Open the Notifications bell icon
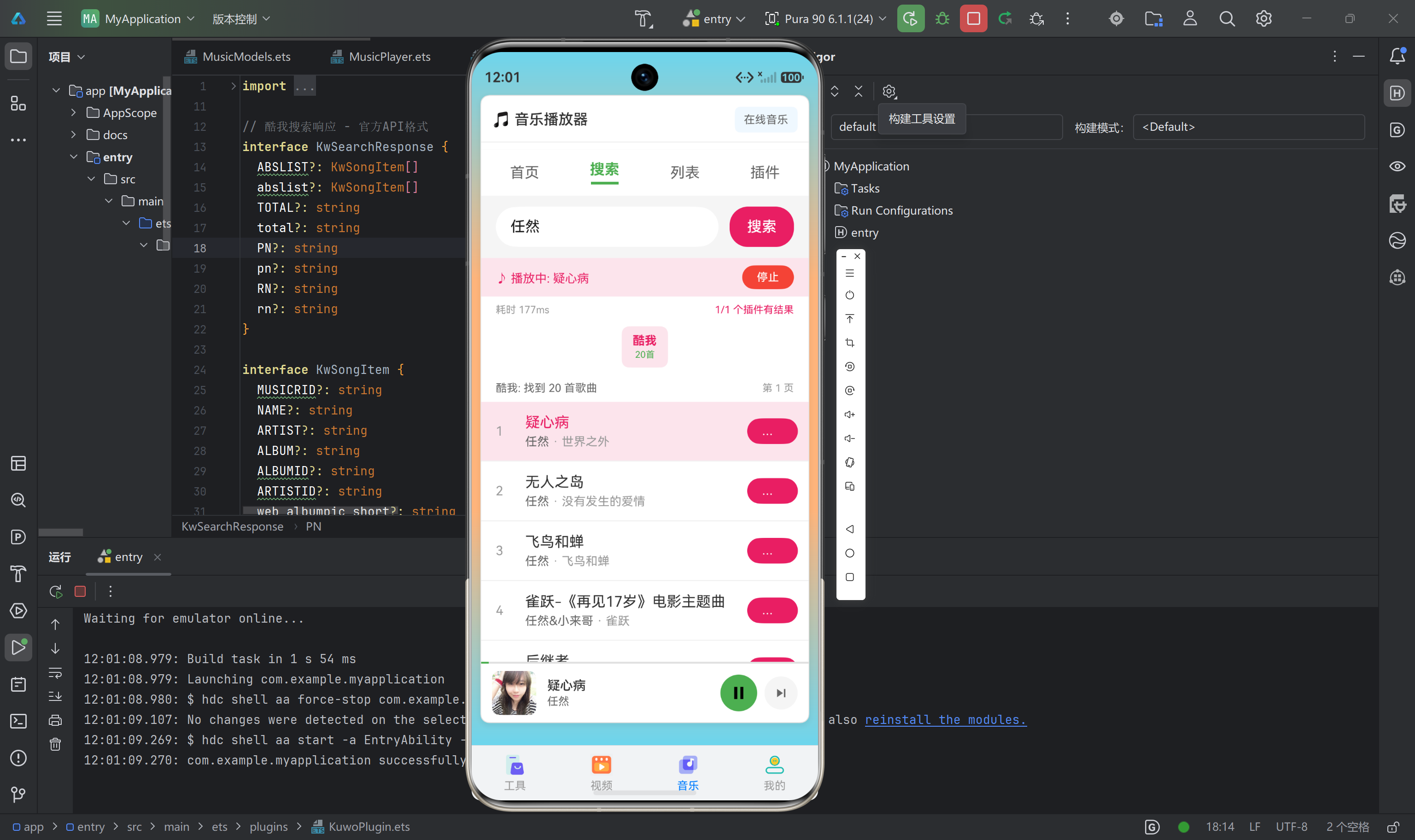This screenshot has height=840, width=1415. pyautogui.click(x=1397, y=56)
